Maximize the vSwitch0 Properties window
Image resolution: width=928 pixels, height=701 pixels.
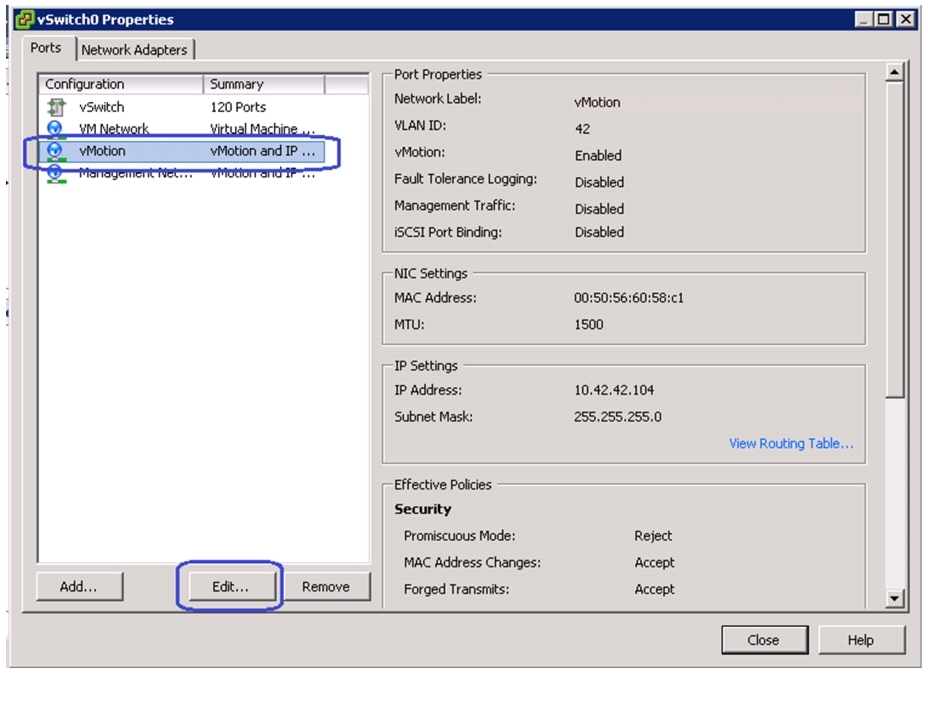coord(884,20)
